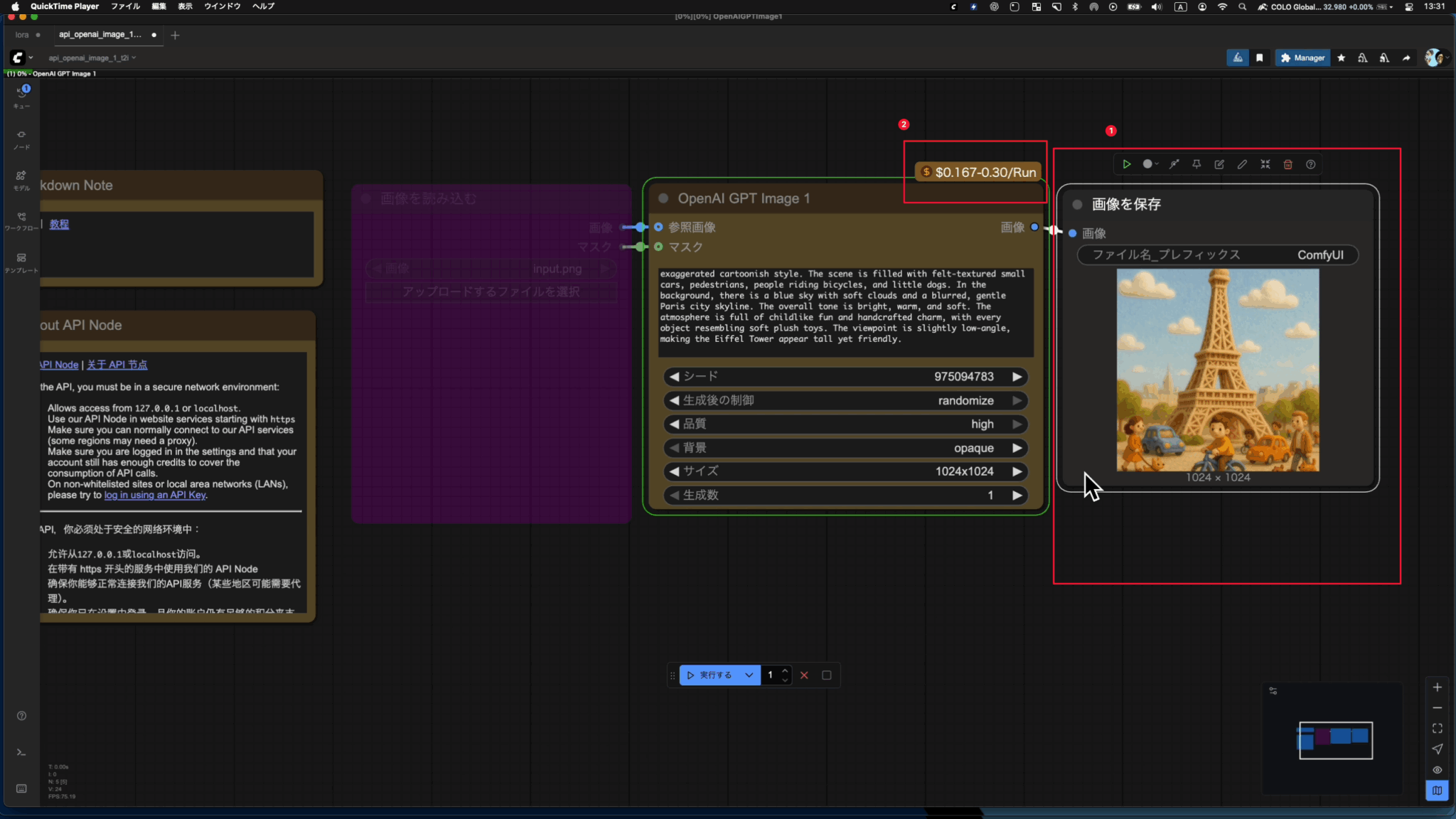Screen dimensions: 1456x819
Task: Toggle link visibility eye icon
Action: click(x=1437, y=770)
